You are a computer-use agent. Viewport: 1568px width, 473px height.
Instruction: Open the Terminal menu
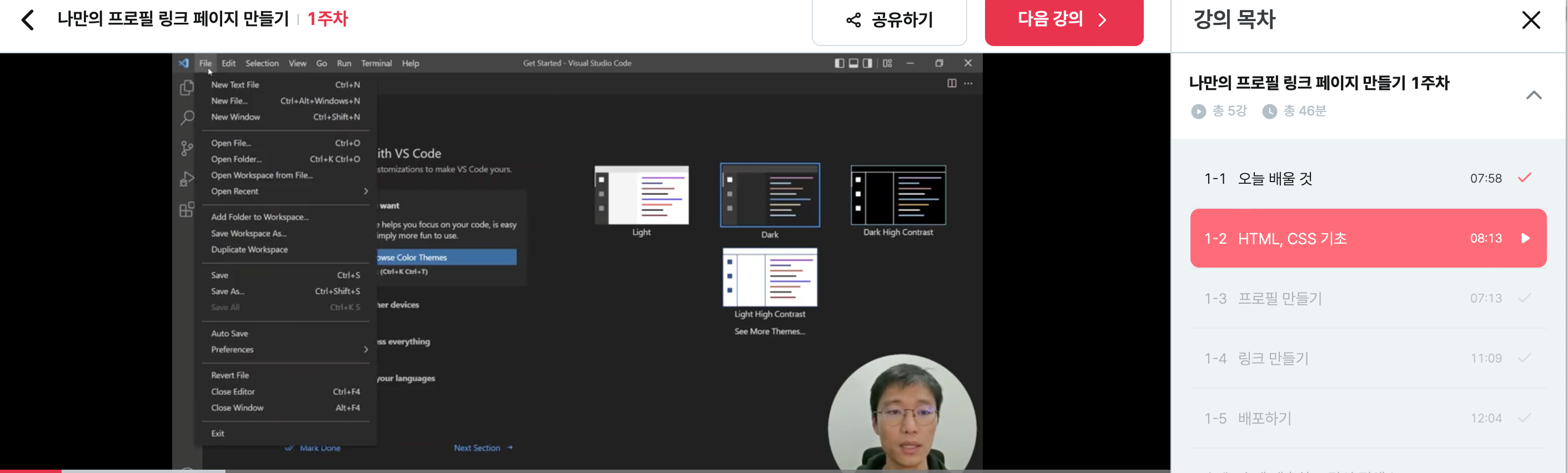click(376, 63)
